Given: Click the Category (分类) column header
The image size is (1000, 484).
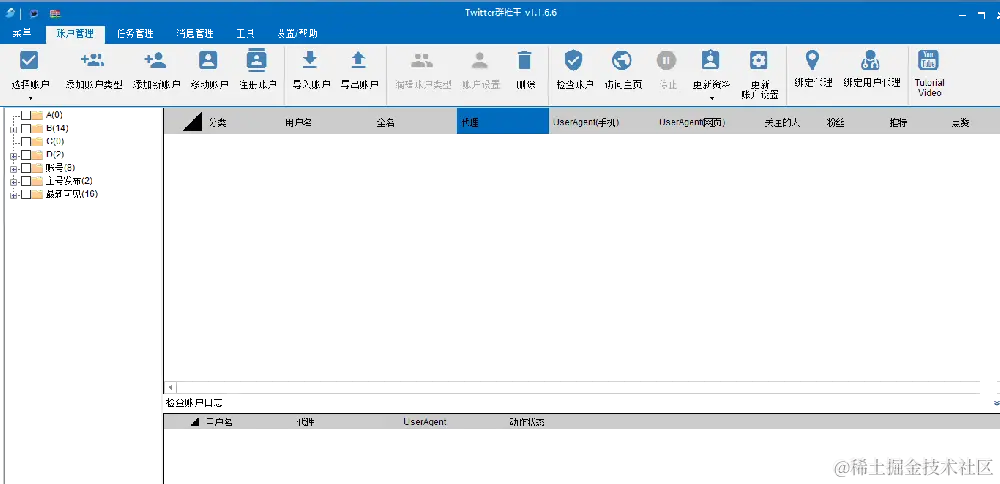Looking at the screenshot, I should (217, 122).
